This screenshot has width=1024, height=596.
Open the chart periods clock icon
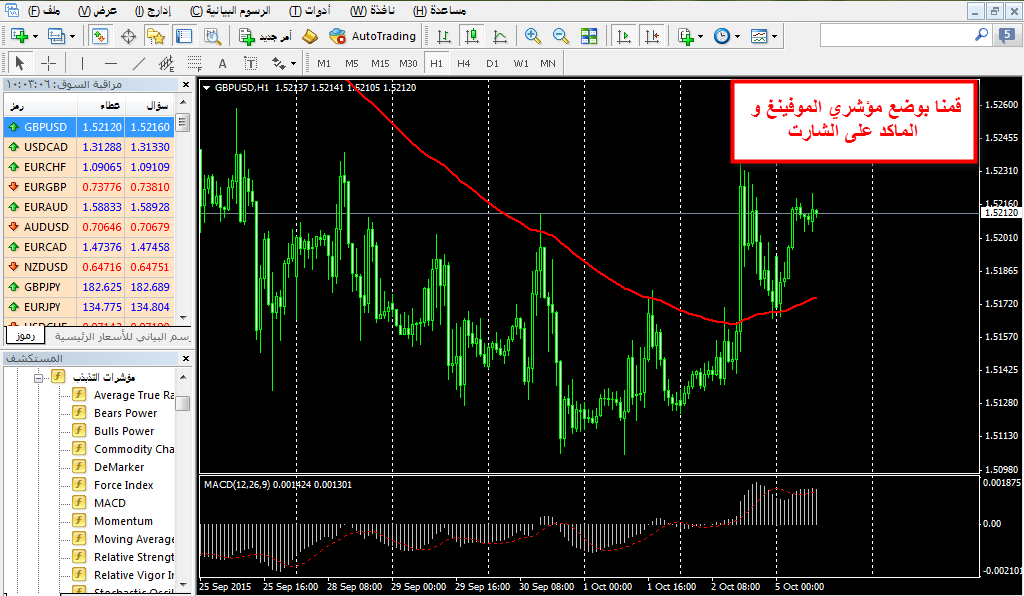point(722,37)
